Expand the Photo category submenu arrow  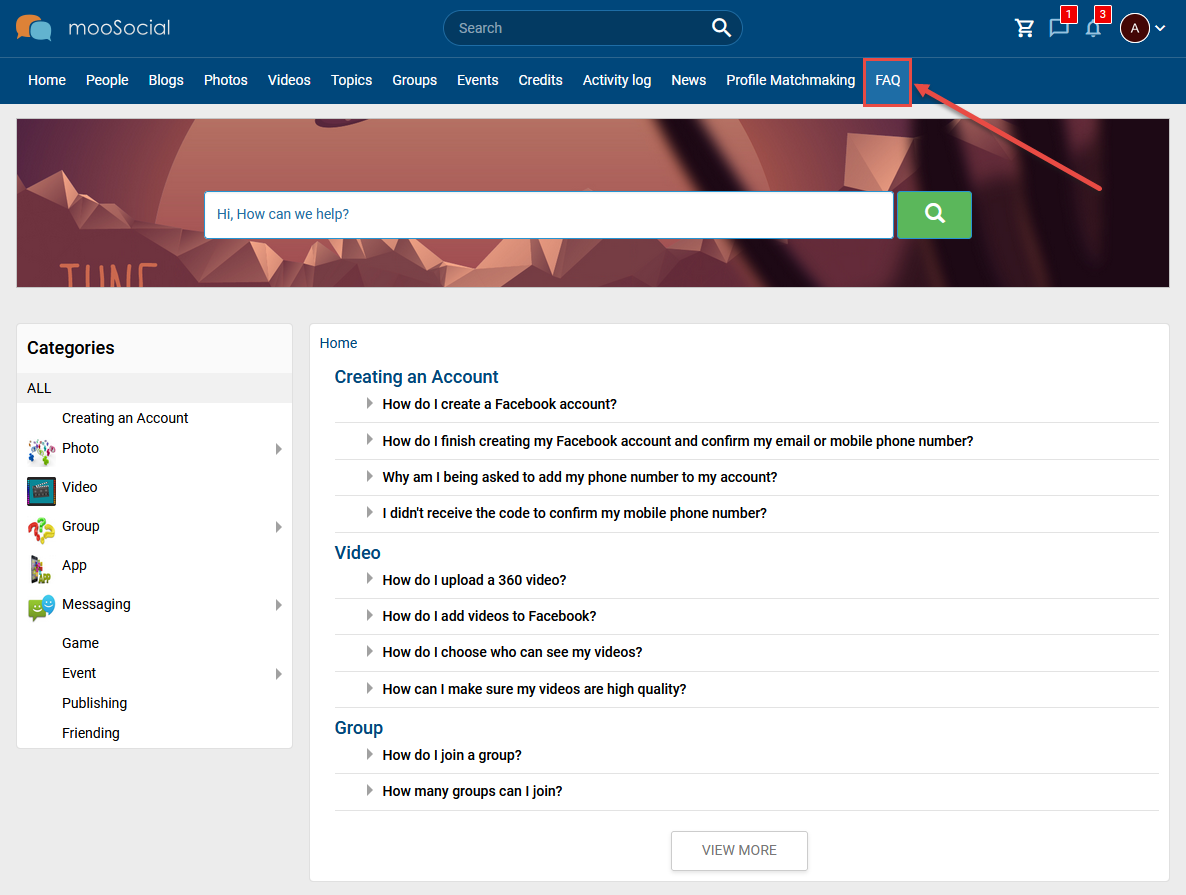pyautogui.click(x=278, y=449)
